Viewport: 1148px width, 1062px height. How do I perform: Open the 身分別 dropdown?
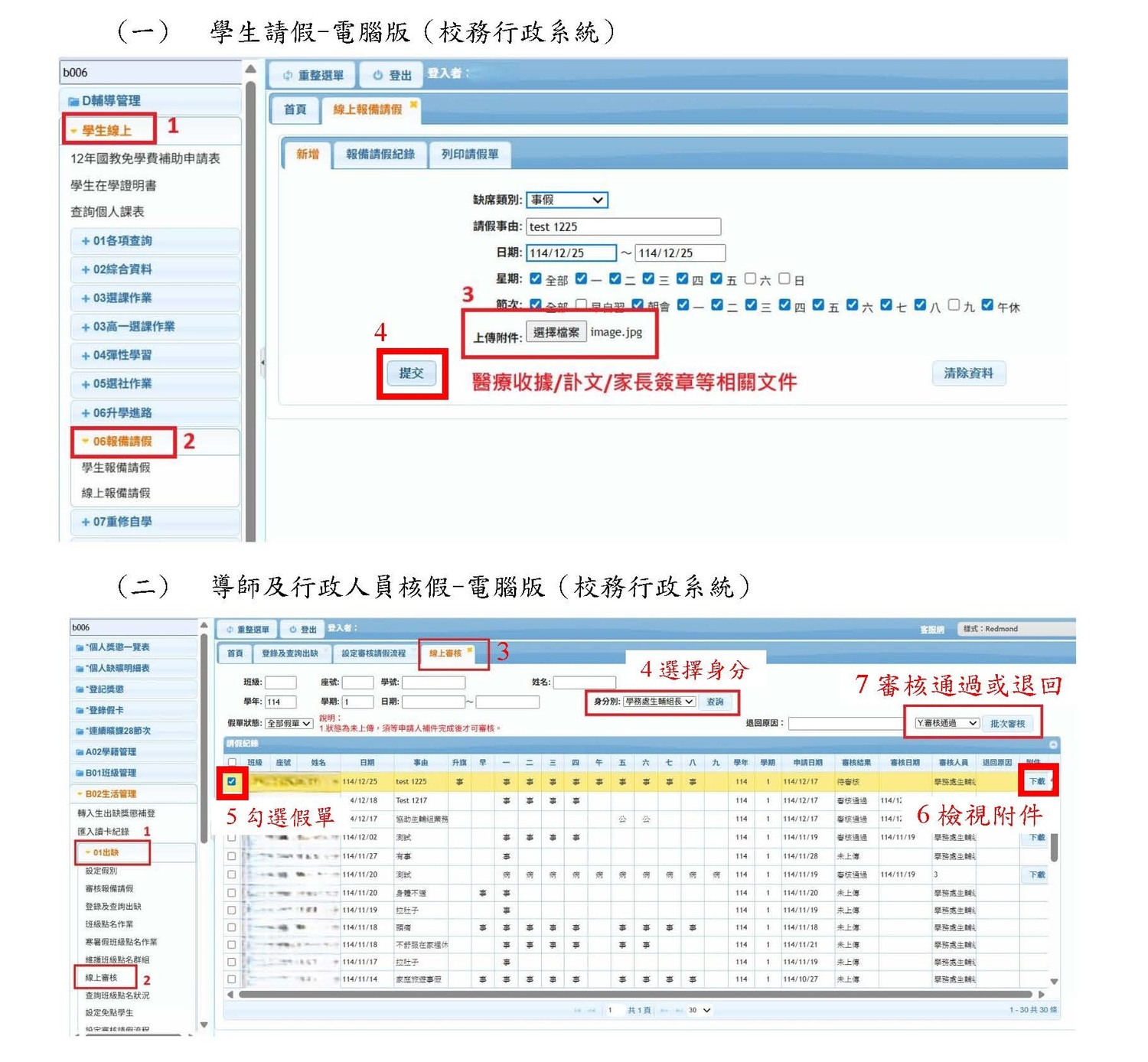coord(658,702)
